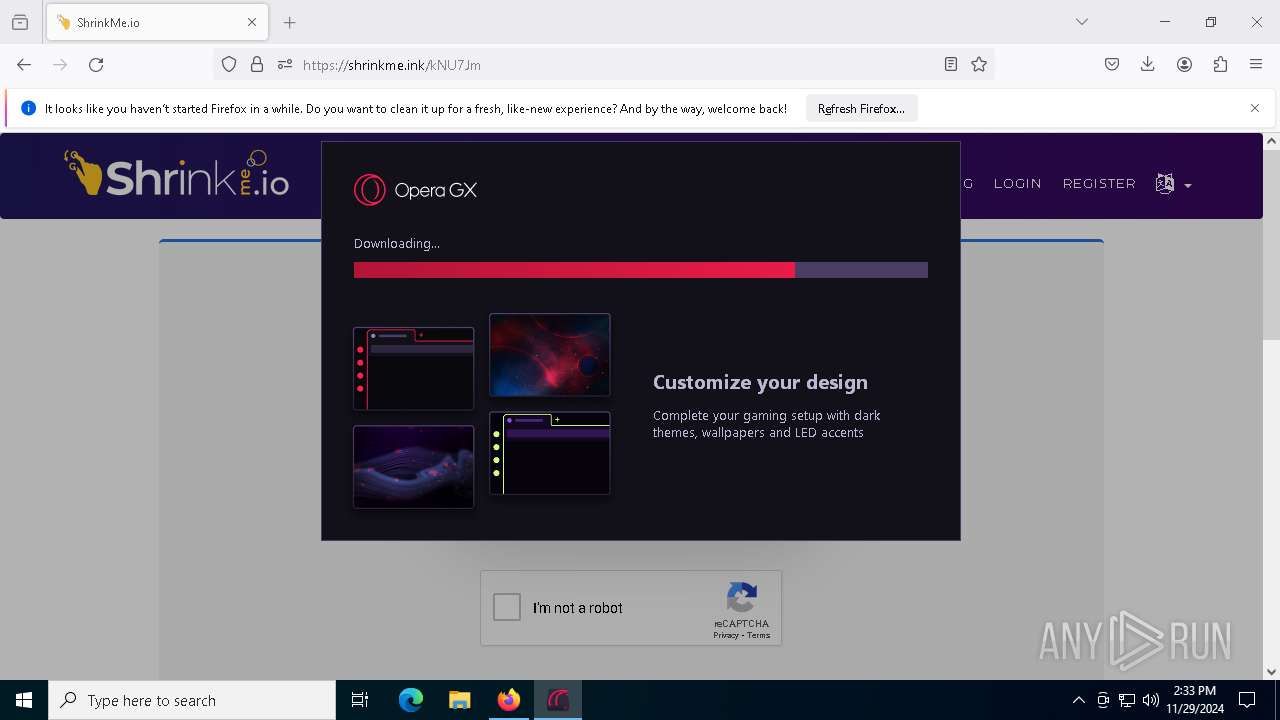Go back to previous page
1280x720 pixels.
point(24,64)
